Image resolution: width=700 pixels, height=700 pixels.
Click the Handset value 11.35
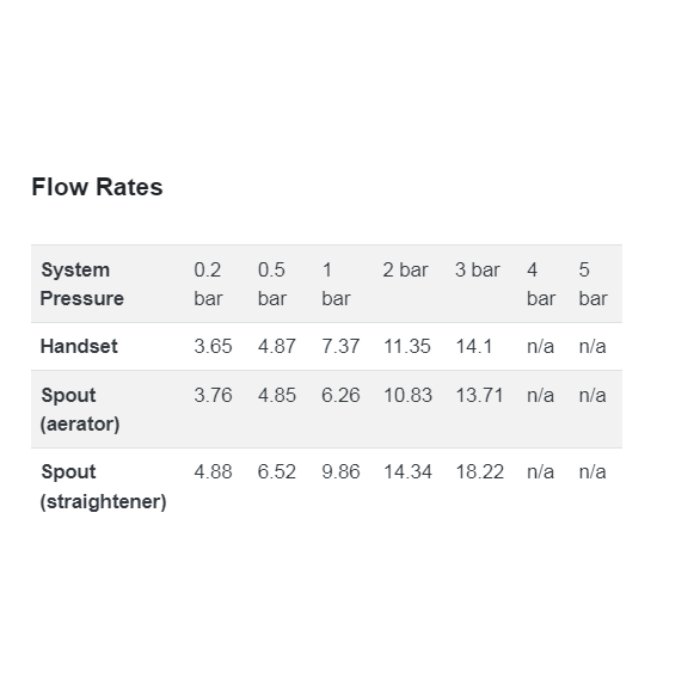click(407, 346)
